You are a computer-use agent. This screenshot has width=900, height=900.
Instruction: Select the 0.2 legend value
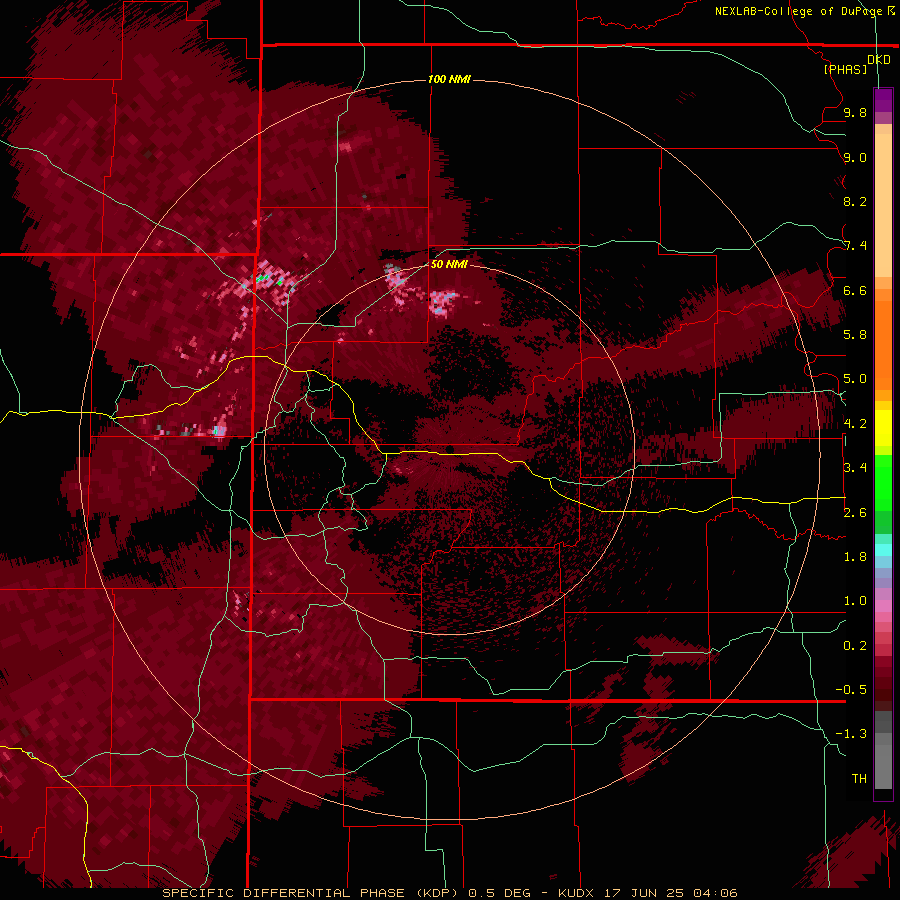tap(855, 646)
